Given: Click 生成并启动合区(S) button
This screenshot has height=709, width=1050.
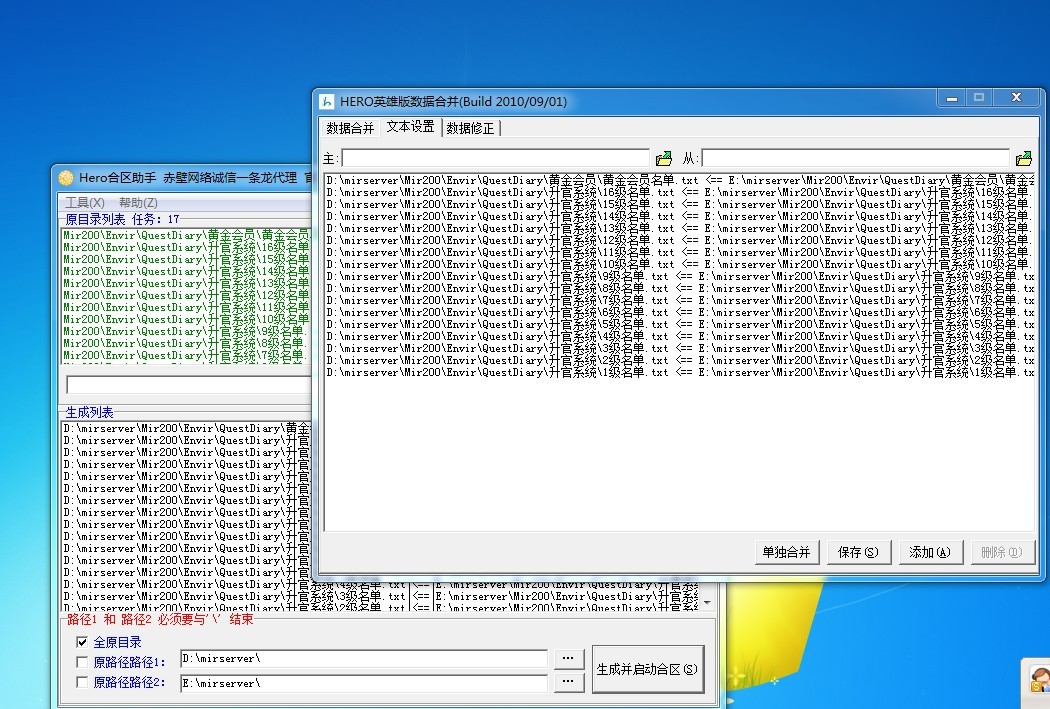Looking at the screenshot, I should click(x=647, y=670).
